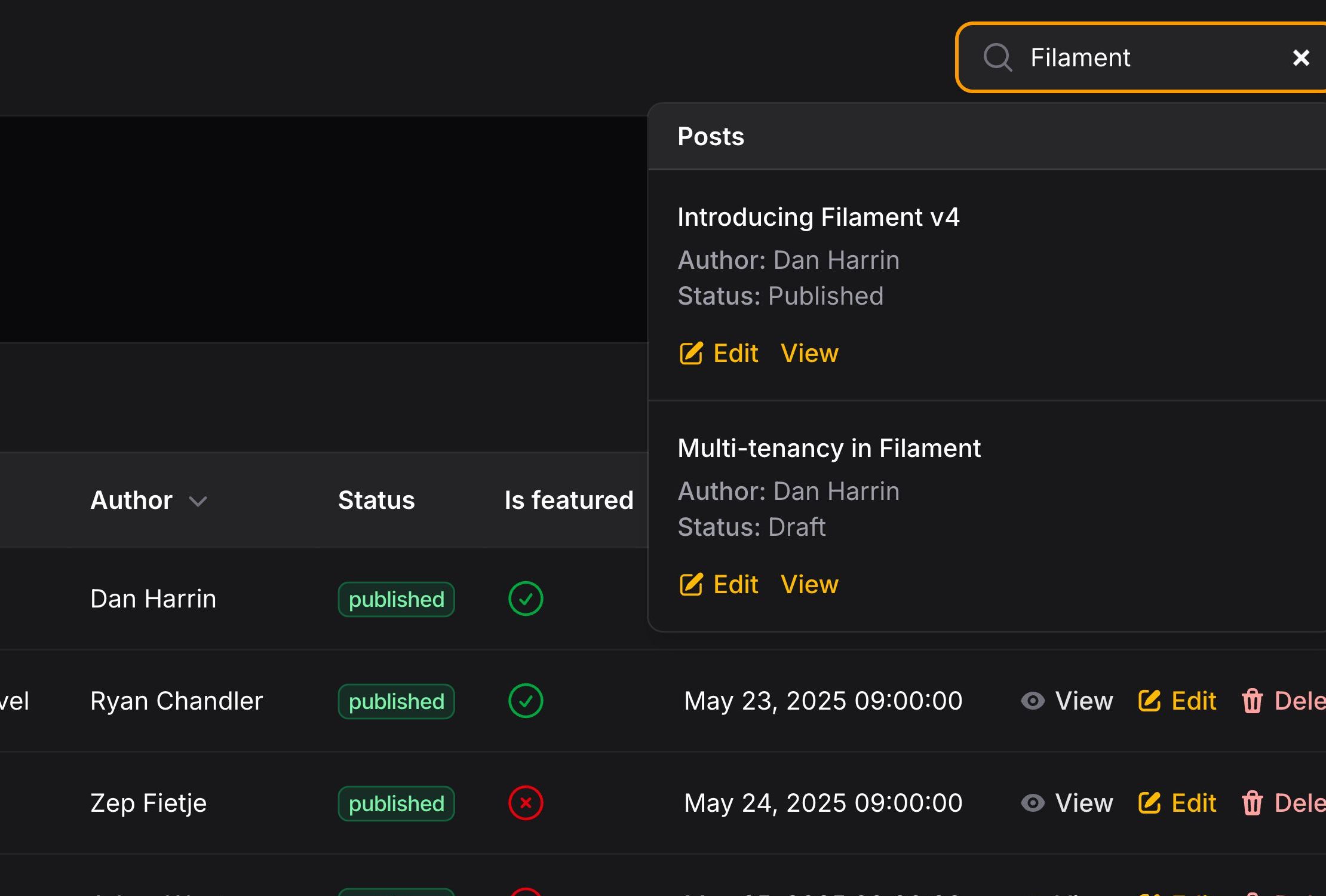Click the trash icon in Zep Fietje row

coord(1253,803)
